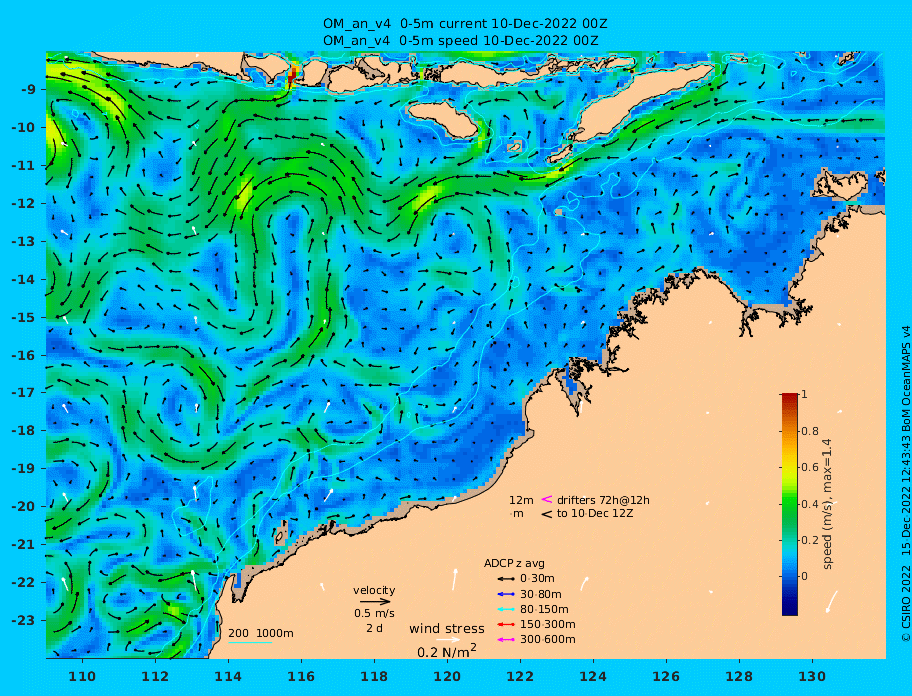Image resolution: width=912 pixels, height=696 pixels.
Task: Click the longitude axis label '128'
Action: [x=739, y=676]
